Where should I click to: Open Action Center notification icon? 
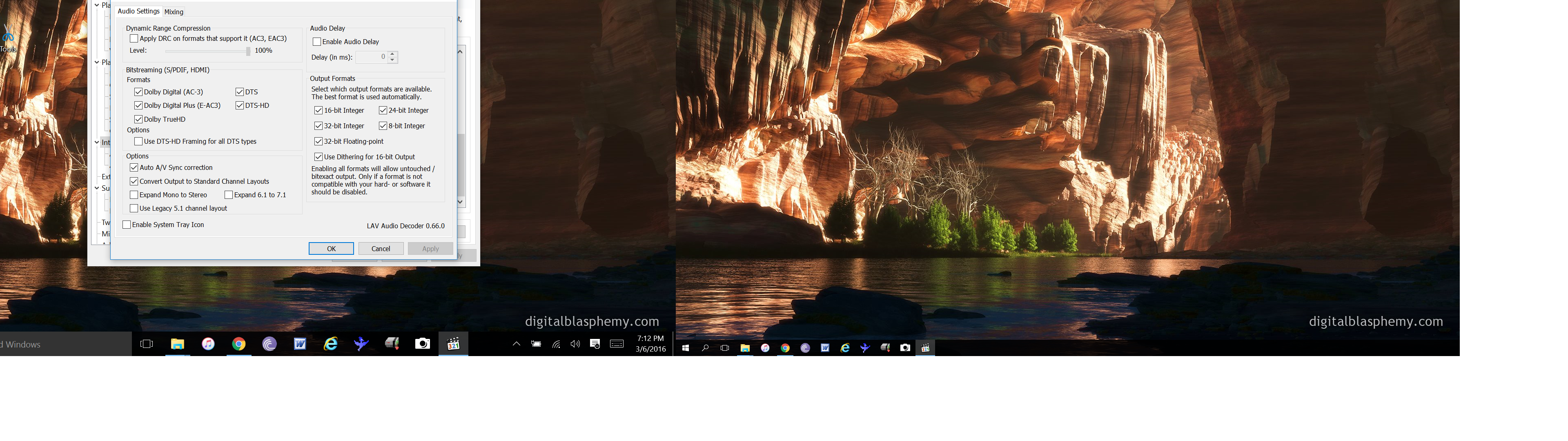(x=595, y=344)
